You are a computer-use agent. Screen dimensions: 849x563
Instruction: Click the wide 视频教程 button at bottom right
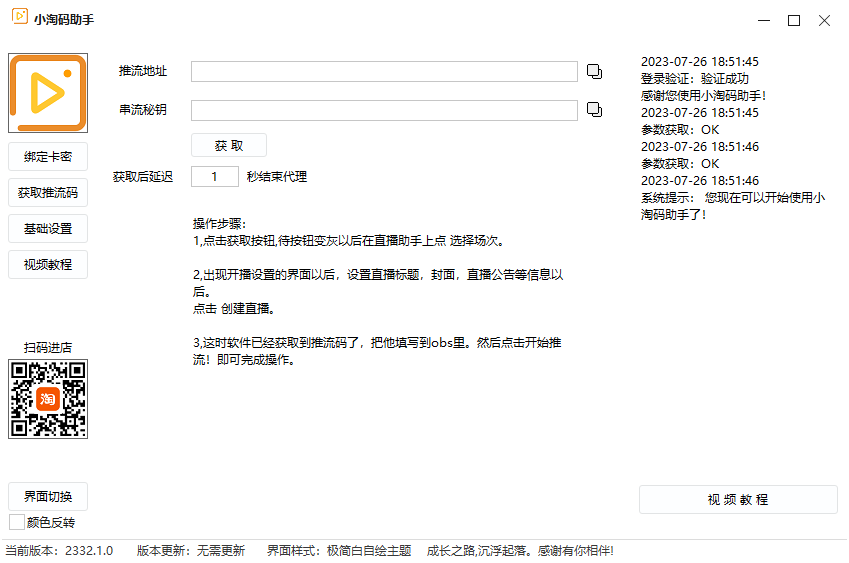[738, 499]
